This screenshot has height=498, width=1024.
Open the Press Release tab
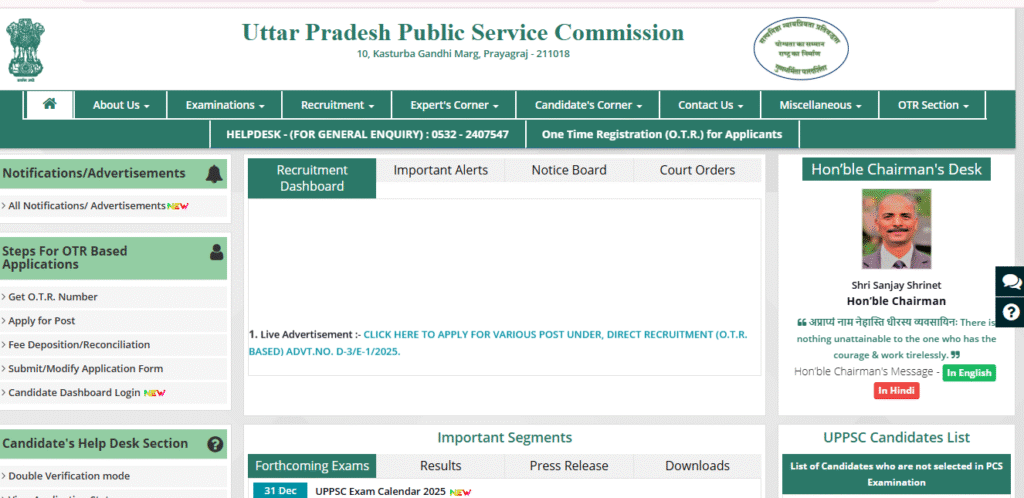click(569, 466)
